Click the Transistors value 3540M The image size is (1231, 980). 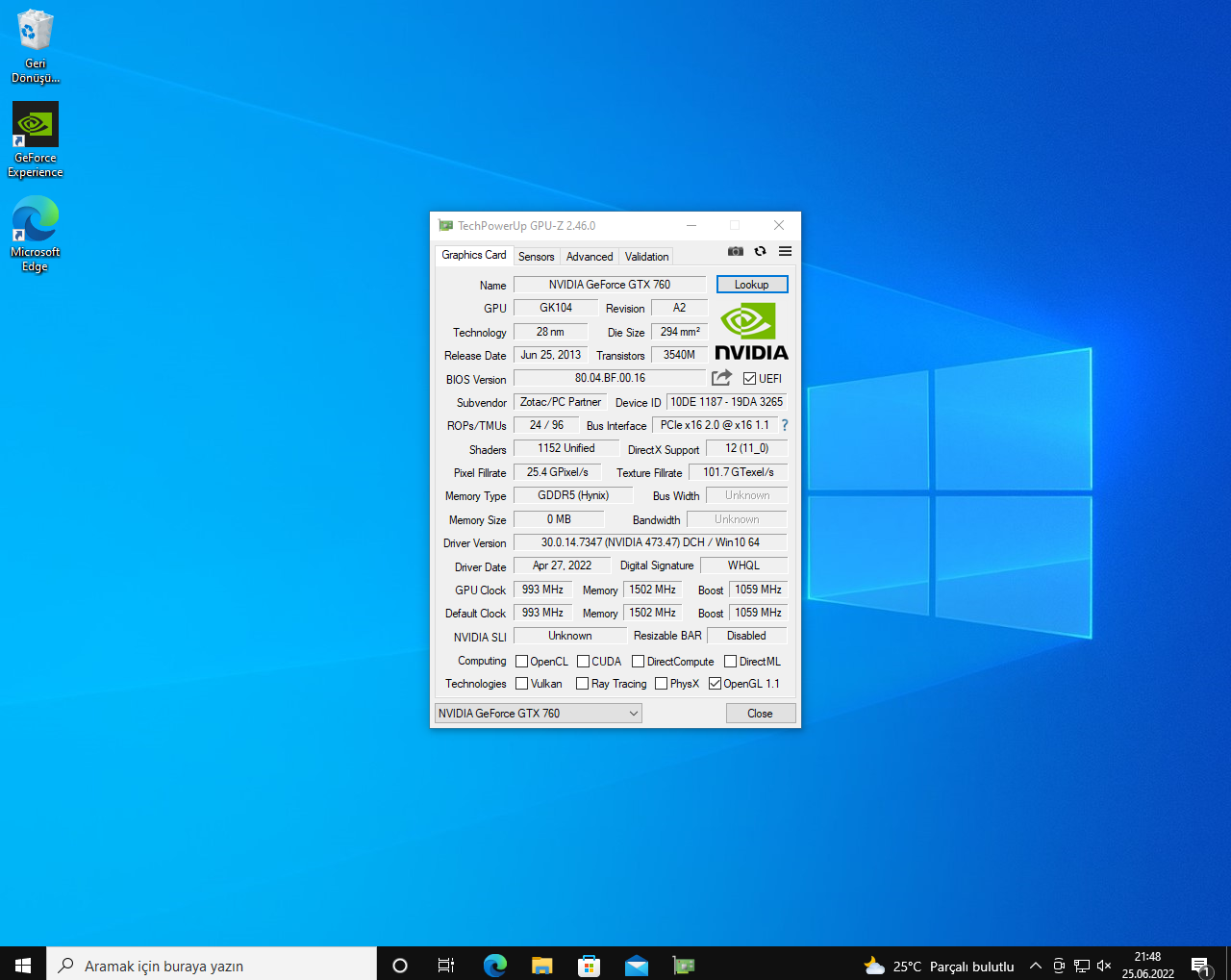point(679,355)
